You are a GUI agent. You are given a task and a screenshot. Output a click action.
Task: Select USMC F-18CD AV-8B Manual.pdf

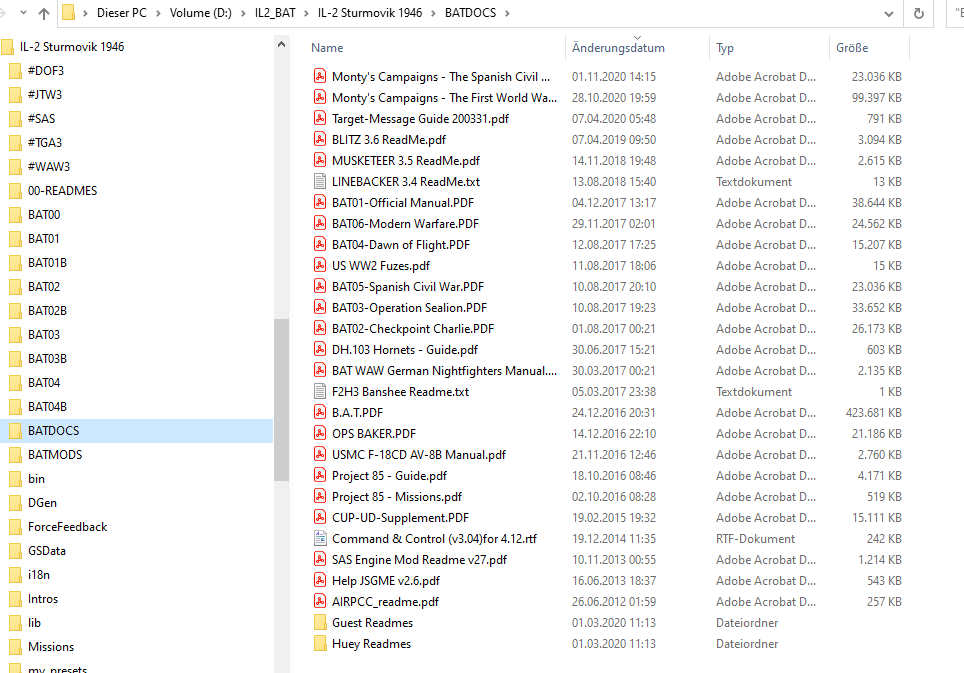419,455
